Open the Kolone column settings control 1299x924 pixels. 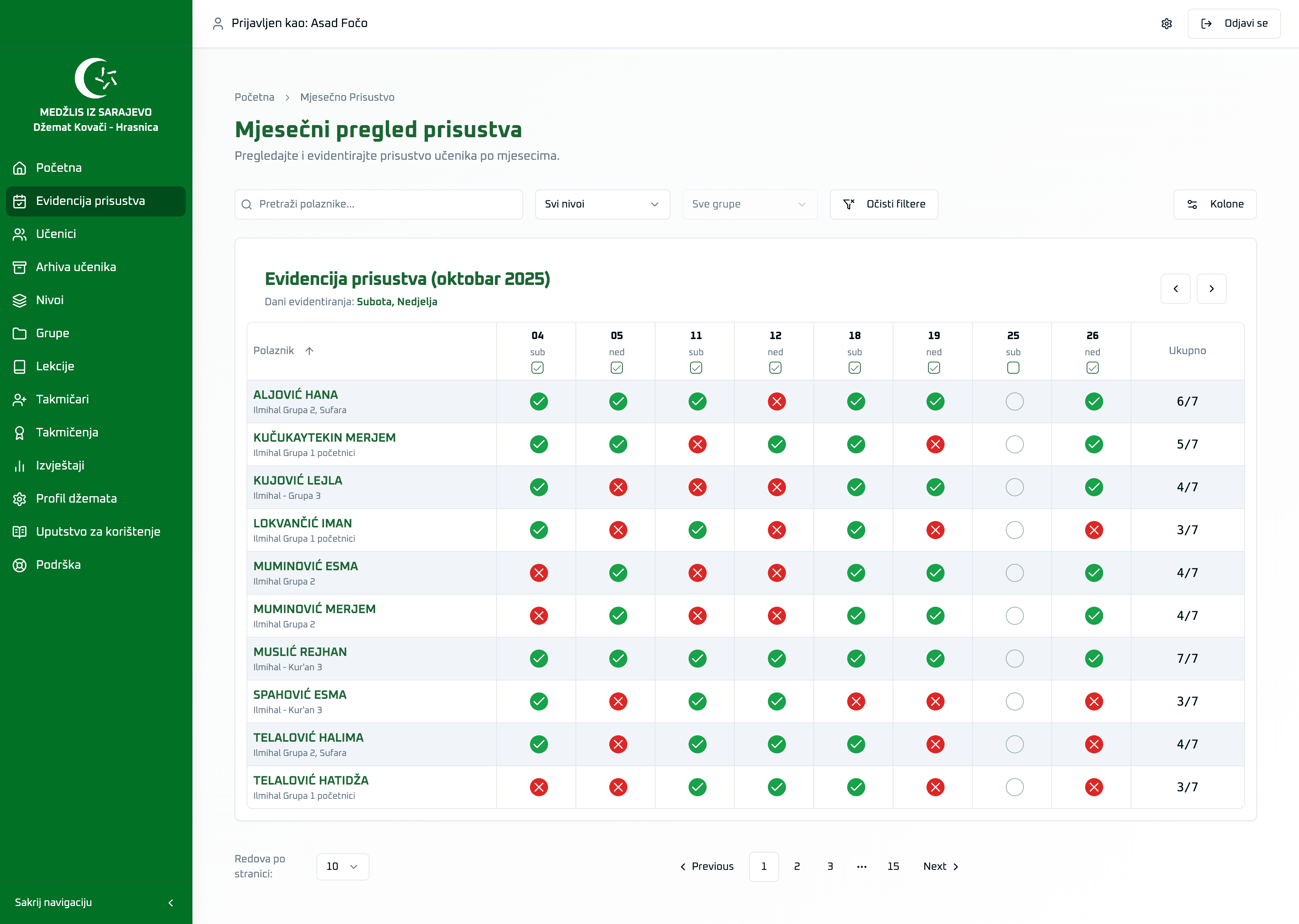pos(1215,204)
